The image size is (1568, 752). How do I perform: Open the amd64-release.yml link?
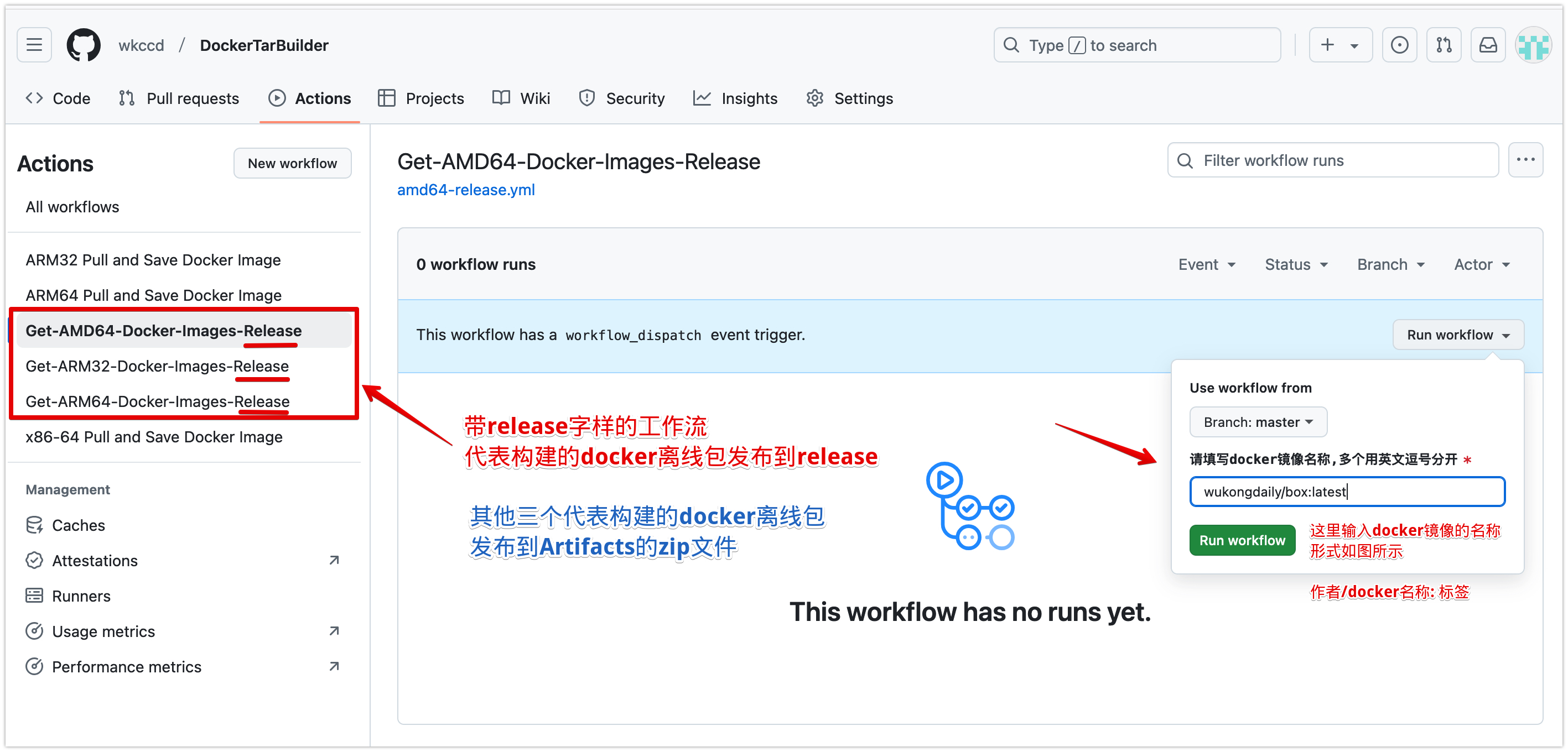point(466,190)
